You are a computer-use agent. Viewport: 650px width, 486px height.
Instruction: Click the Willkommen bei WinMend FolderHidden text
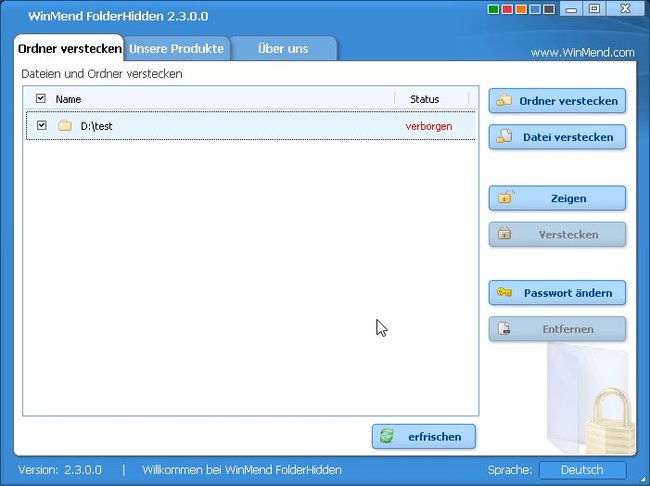click(242, 470)
